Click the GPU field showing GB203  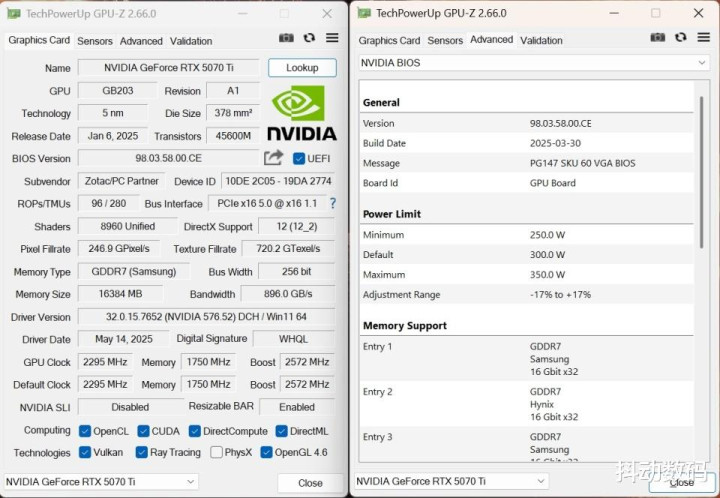tap(118, 90)
